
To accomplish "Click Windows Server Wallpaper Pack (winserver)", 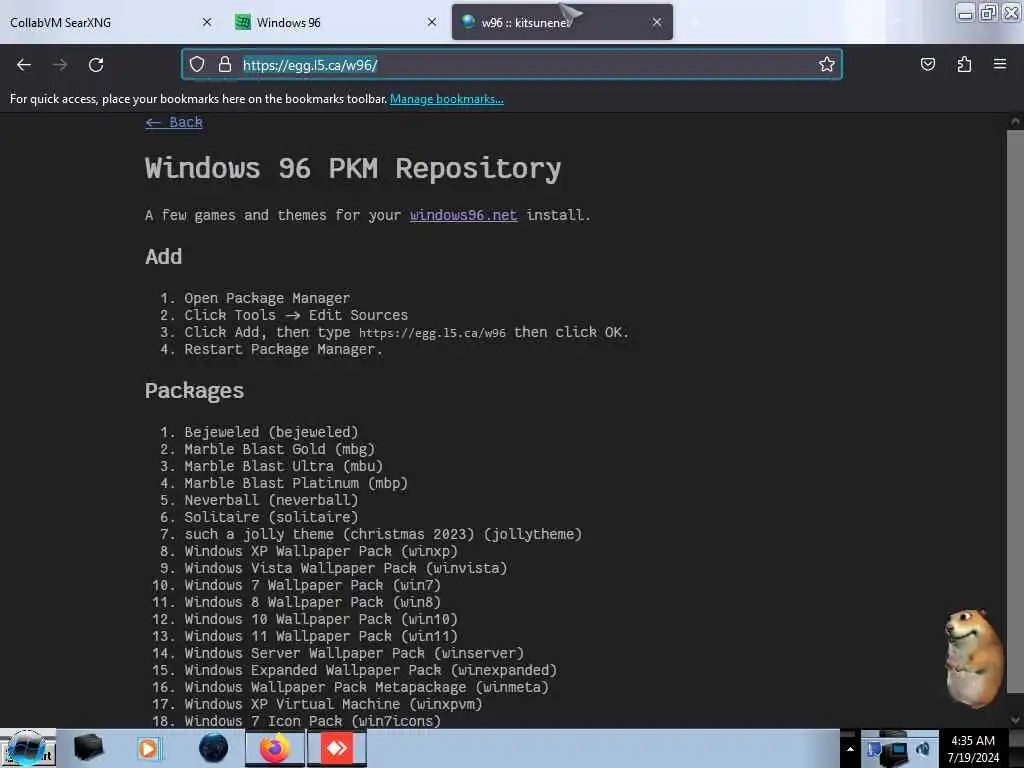I will point(354,653).
